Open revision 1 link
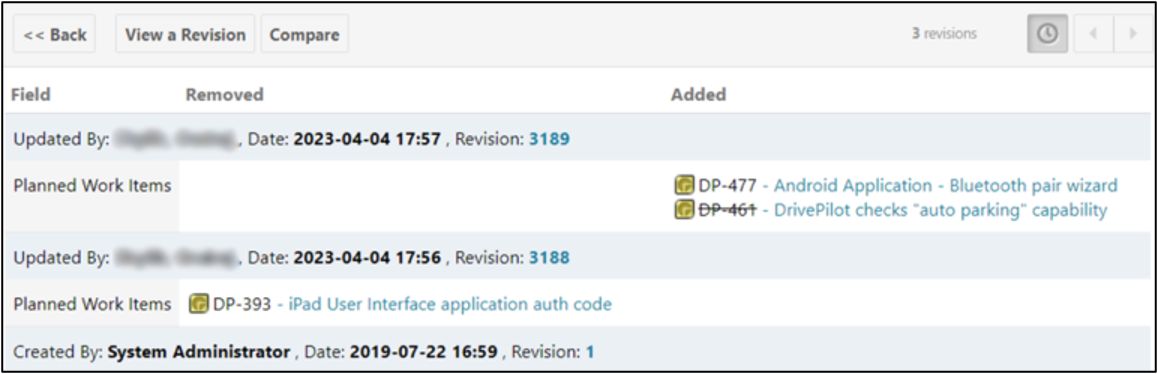Viewport: 1158px width, 374px height. pos(590,352)
